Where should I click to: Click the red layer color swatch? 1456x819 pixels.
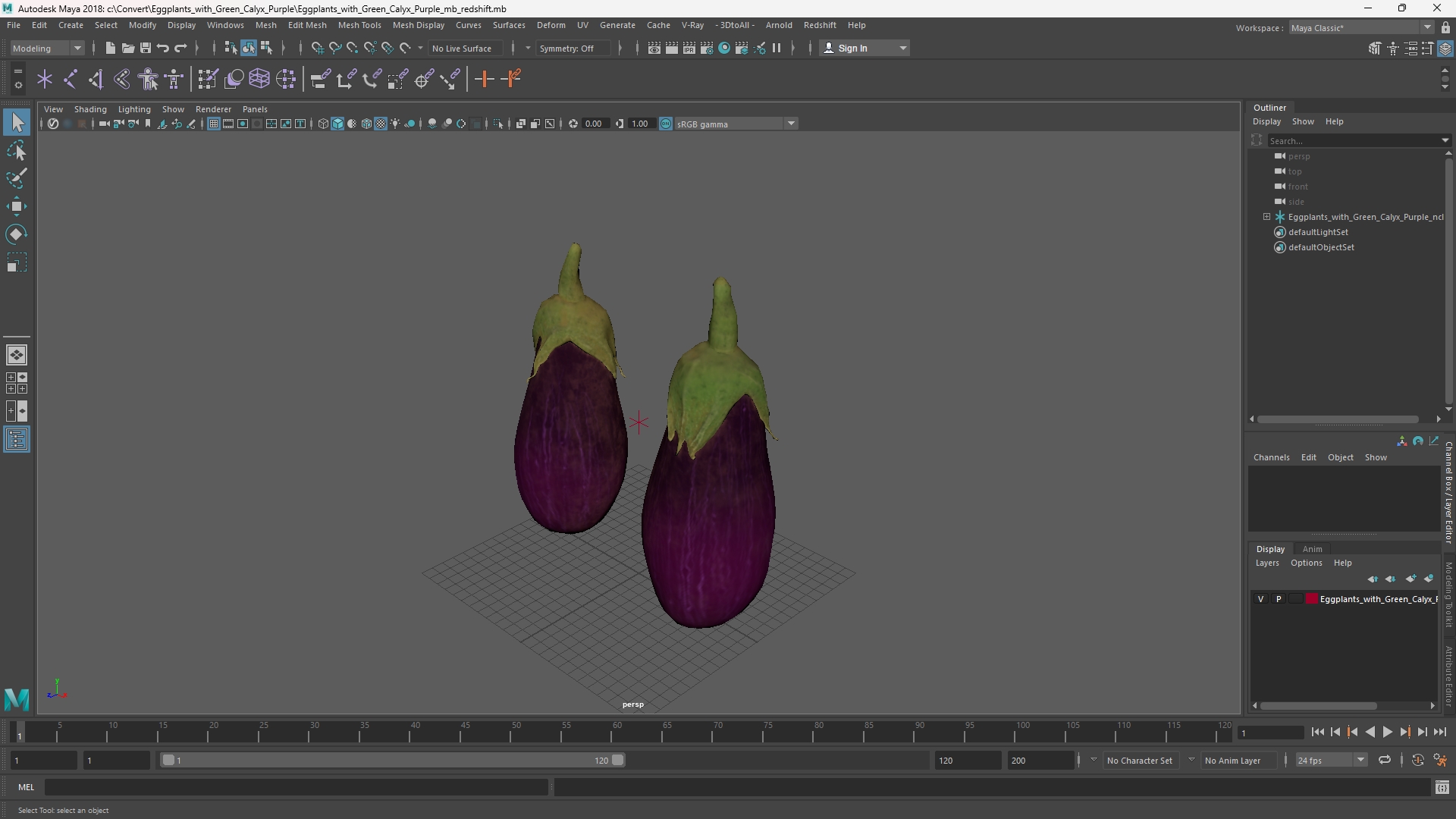tap(1312, 599)
